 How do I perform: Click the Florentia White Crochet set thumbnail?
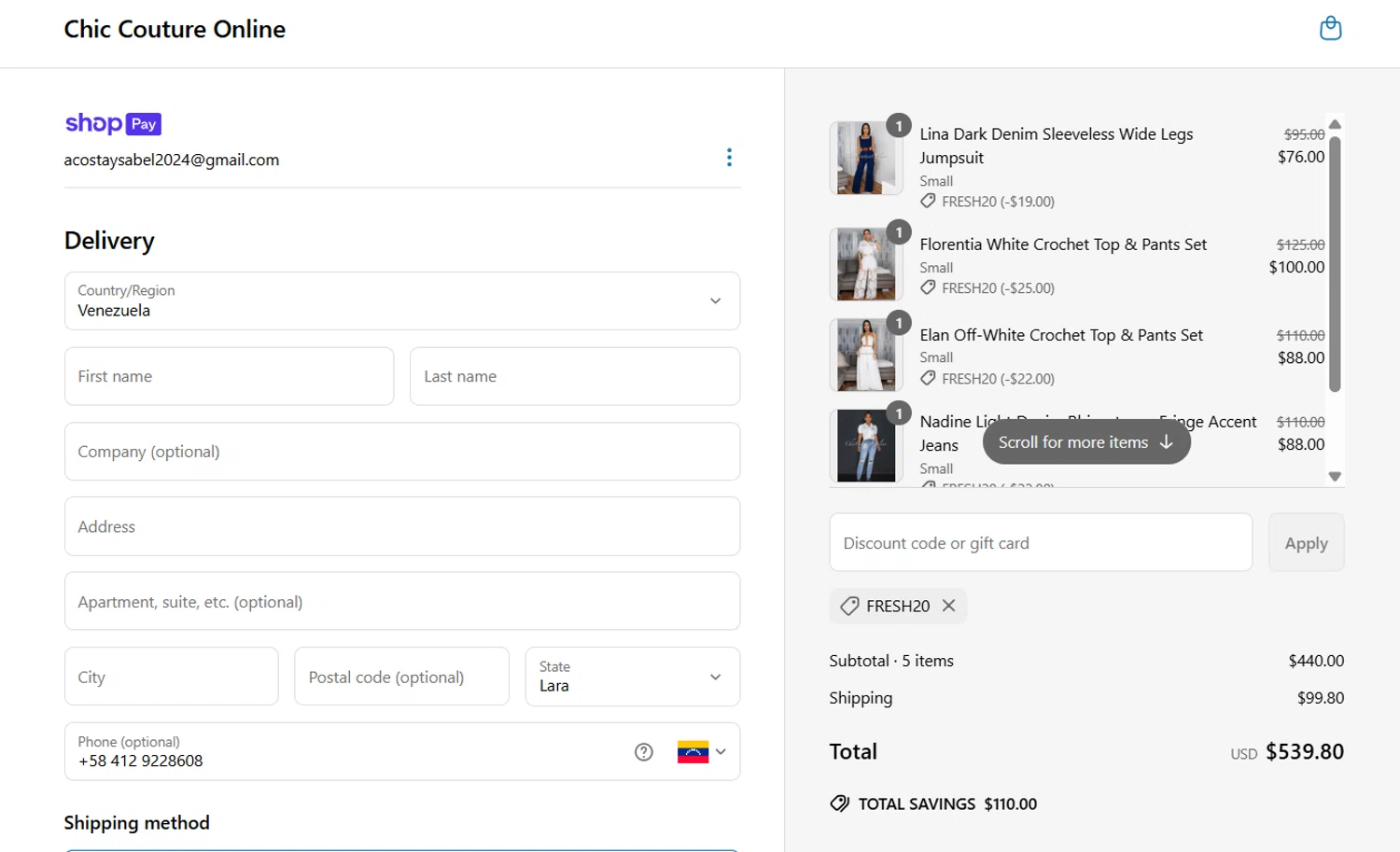(866, 264)
